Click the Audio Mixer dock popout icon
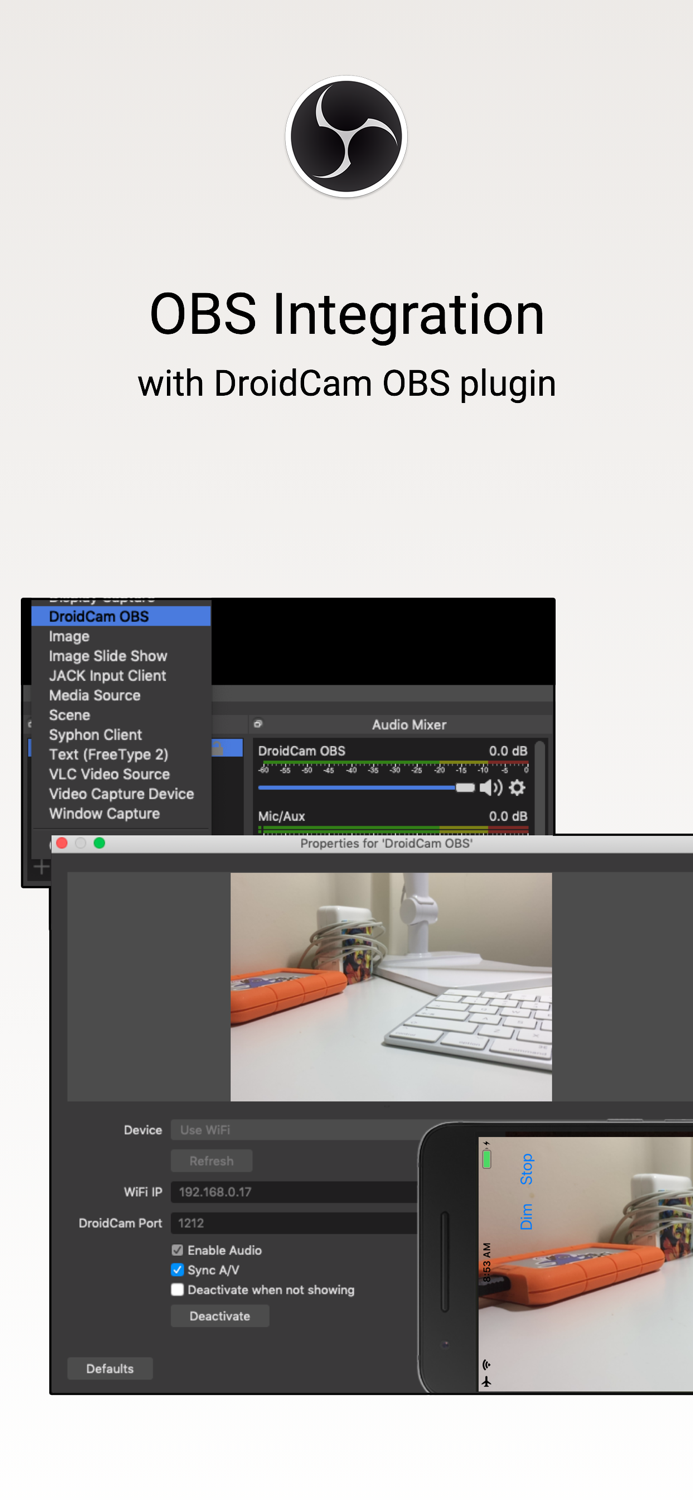 pyautogui.click(x=258, y=724)
